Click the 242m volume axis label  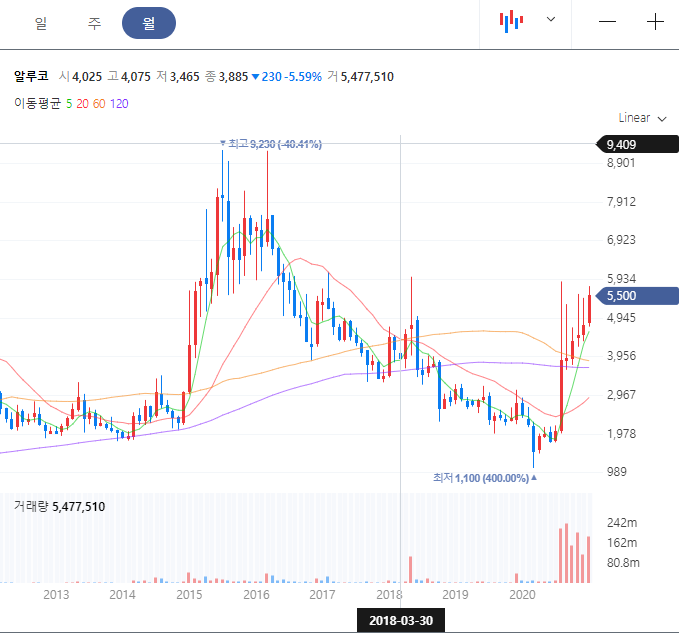click(622, 522)
